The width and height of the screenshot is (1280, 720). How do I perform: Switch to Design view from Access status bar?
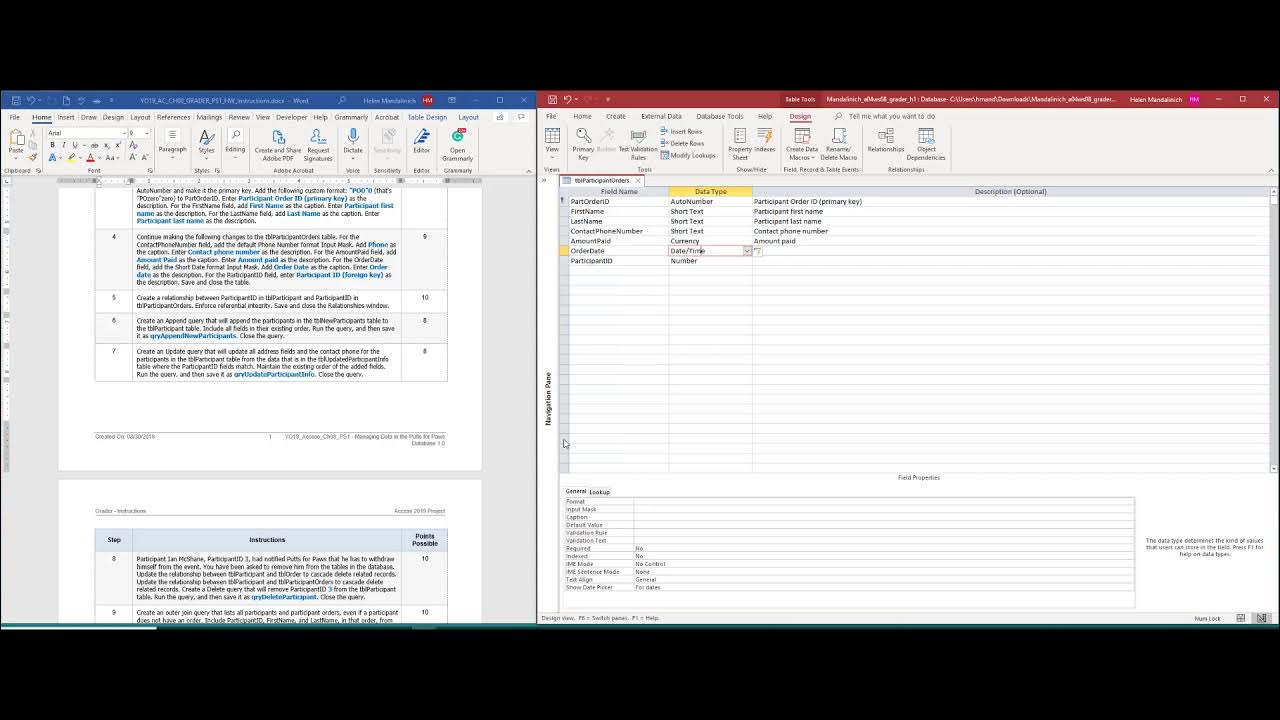(x=1262, y=618)
